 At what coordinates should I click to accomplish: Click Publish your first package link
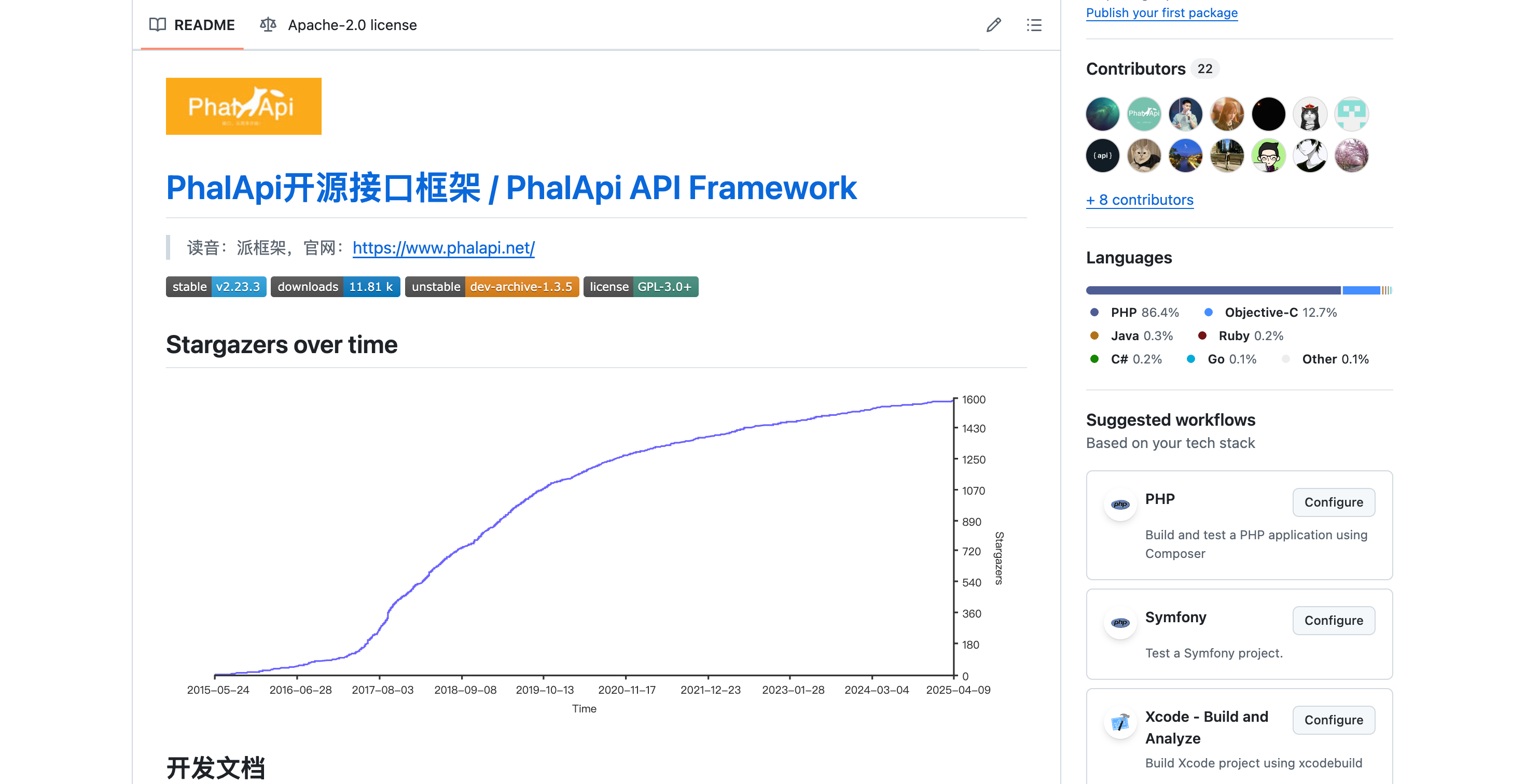tap(1161, 12)
